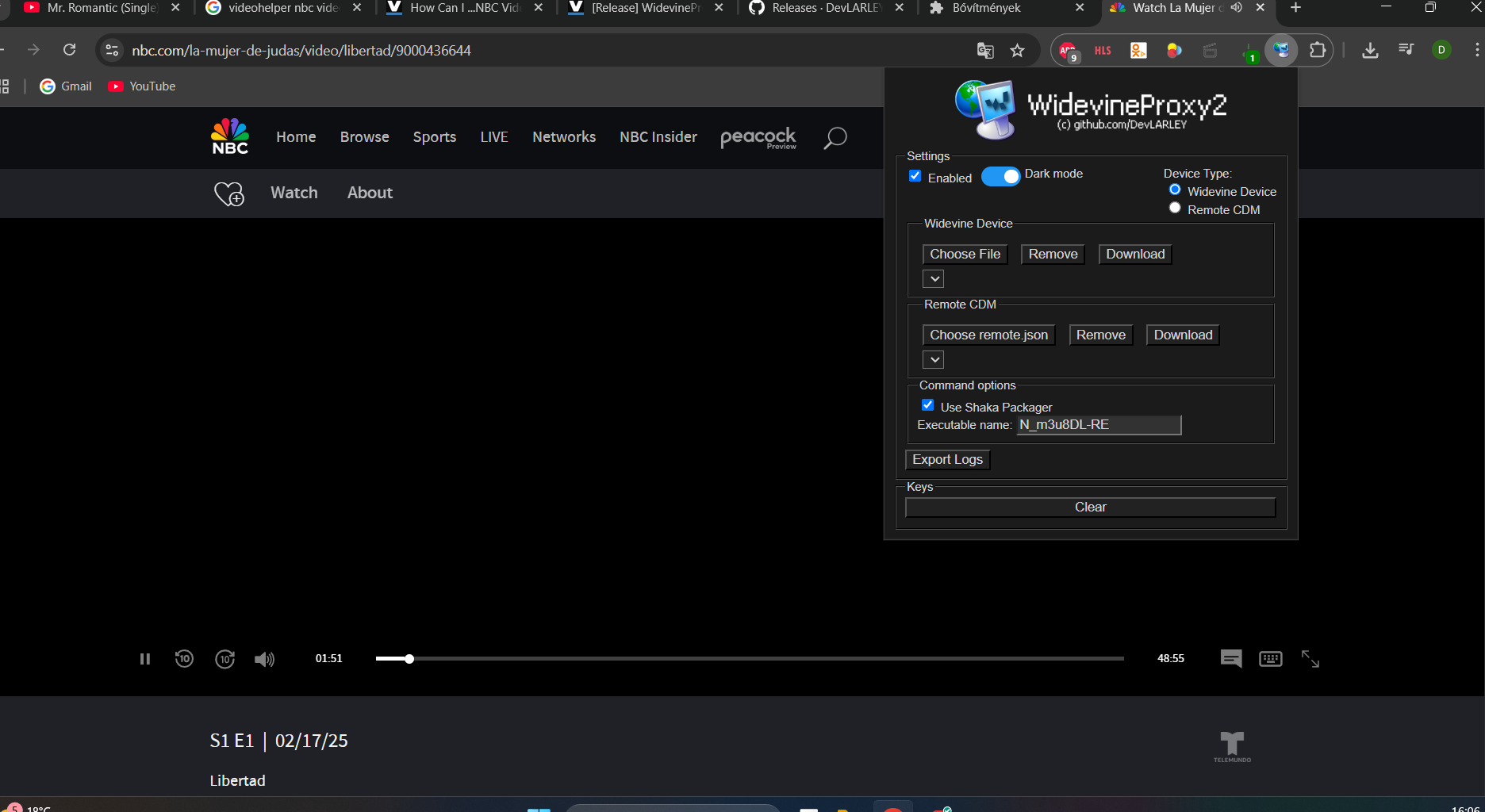This screenshot has height=812, width=1485.
Task: Open video captions settings
Action: [x=1231, y=659]
